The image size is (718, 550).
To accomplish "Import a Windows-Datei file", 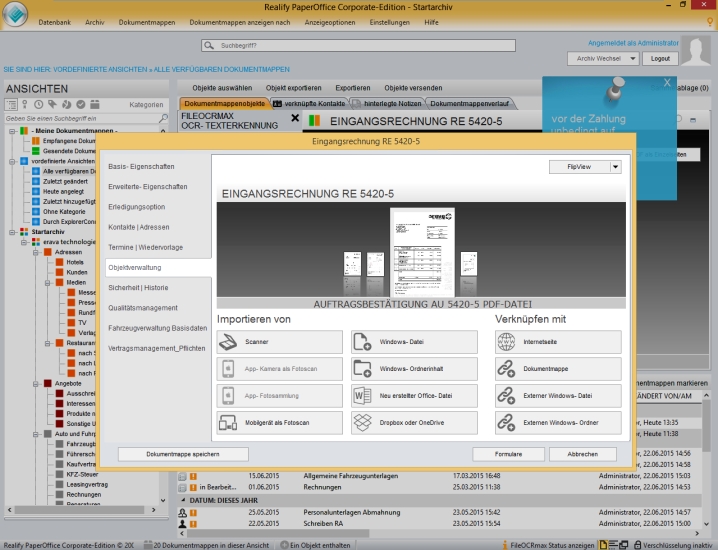I will [x=416, y=342].
